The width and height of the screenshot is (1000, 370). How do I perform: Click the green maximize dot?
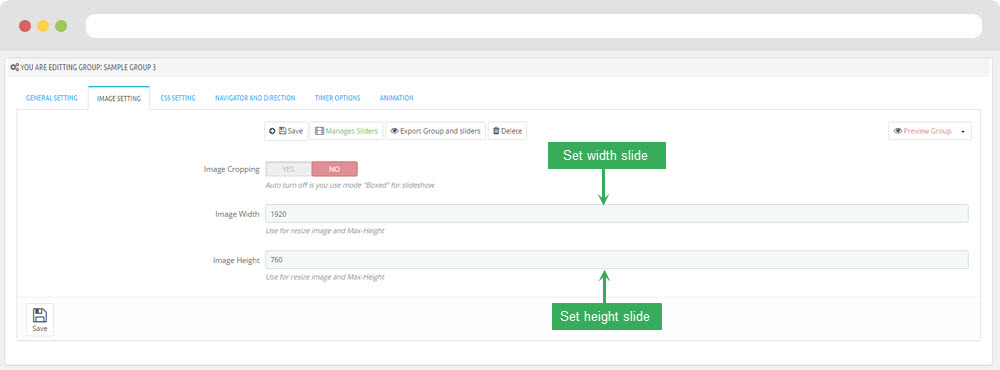coord(61,26)
